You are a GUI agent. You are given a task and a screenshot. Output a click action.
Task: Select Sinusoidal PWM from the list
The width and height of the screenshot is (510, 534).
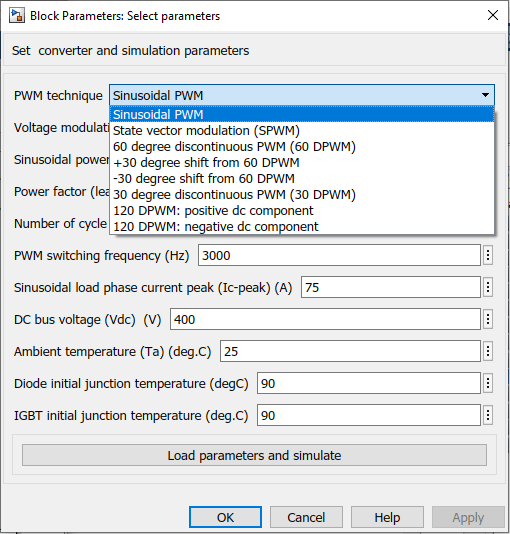tap(302, 114)
